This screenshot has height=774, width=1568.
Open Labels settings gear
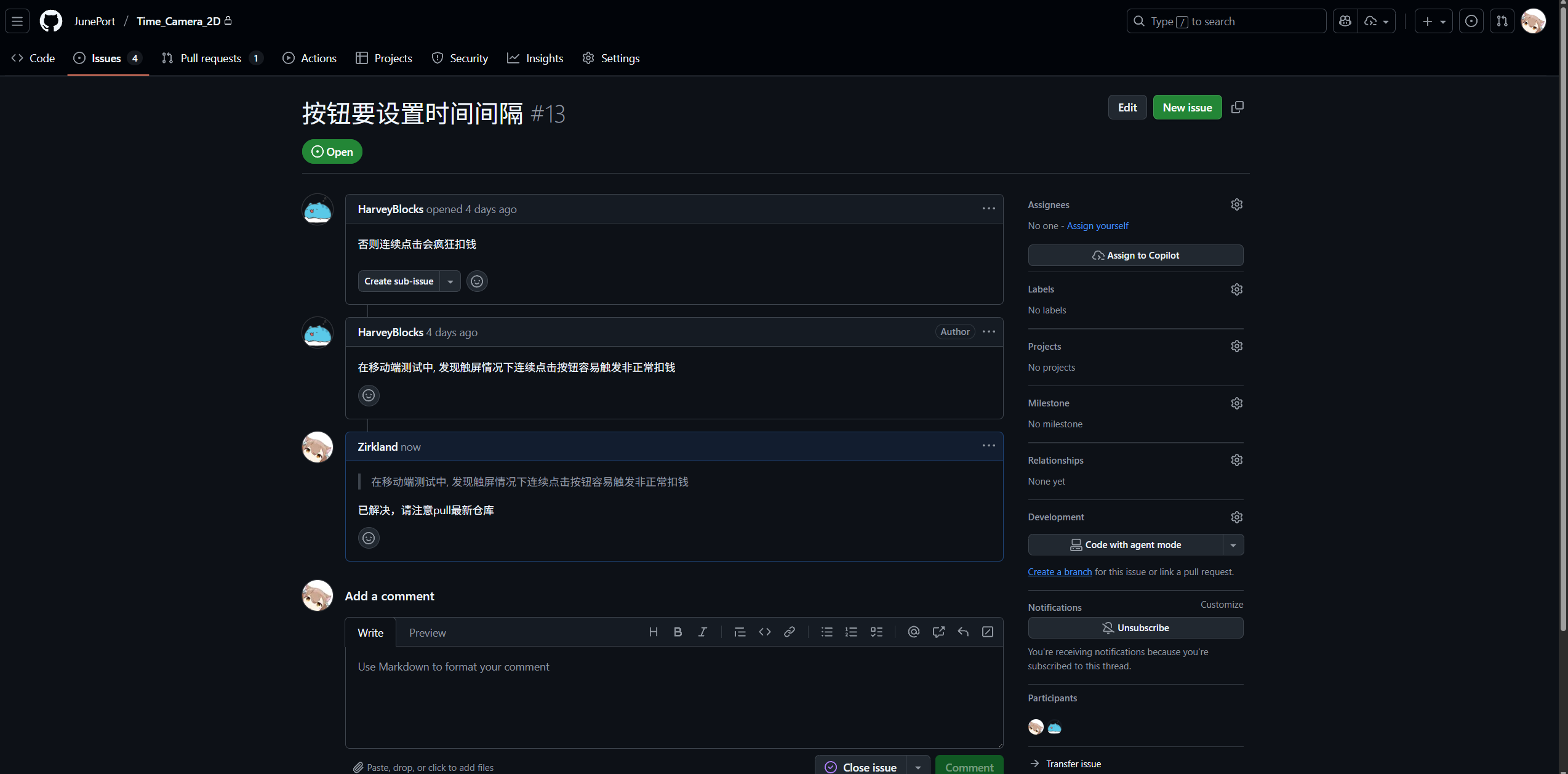1236,289
